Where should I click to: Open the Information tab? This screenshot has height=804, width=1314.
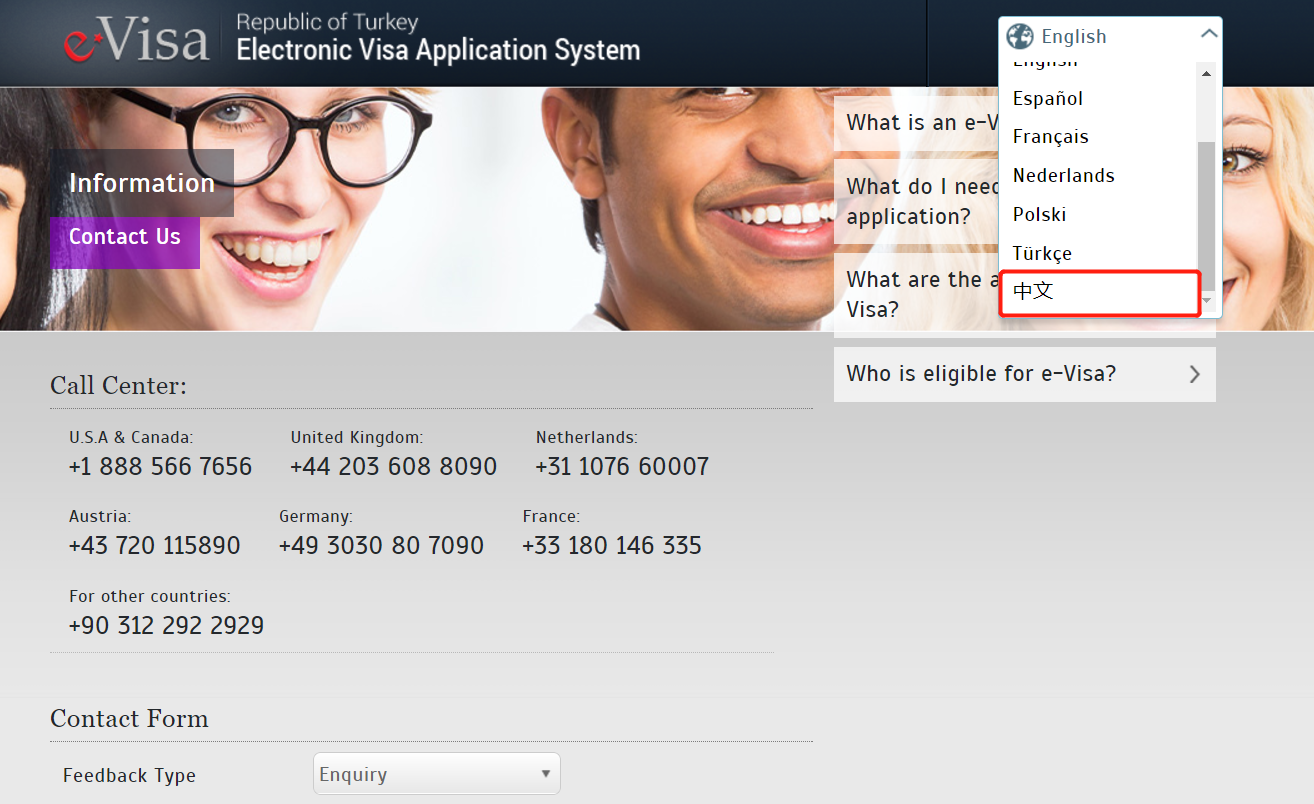[142, 183]
